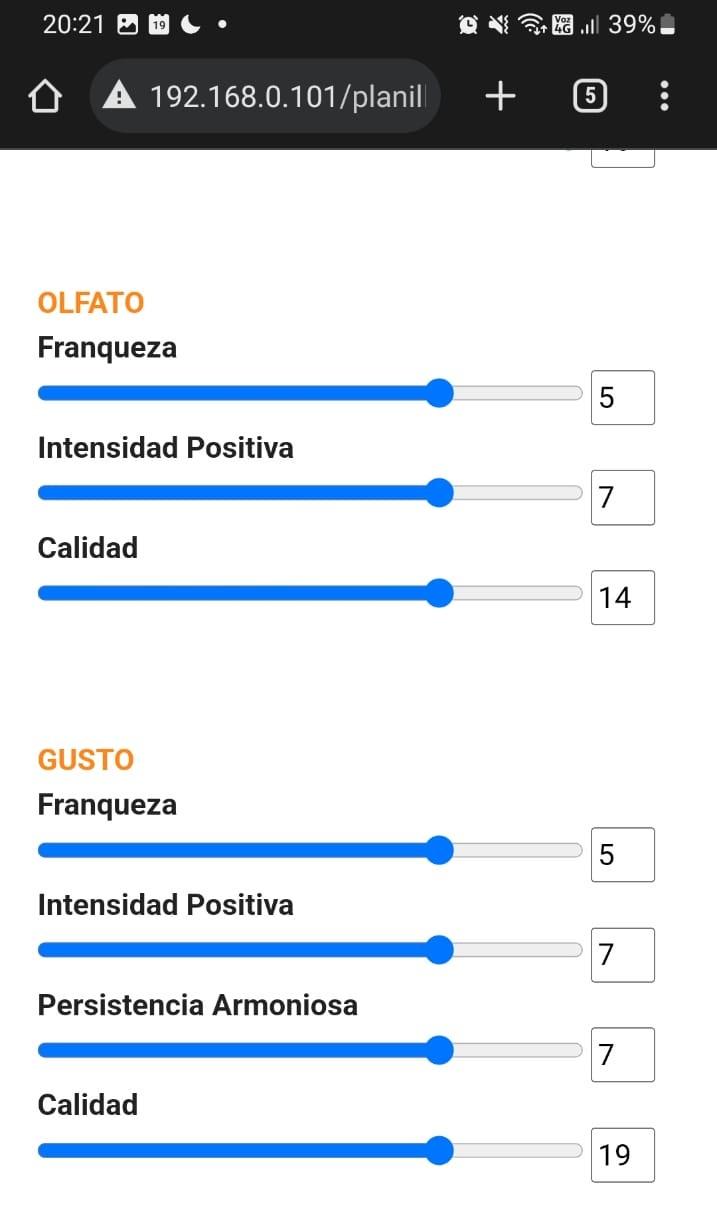Focus the Olfato Calidad value box showing 14

click(622, 598)
